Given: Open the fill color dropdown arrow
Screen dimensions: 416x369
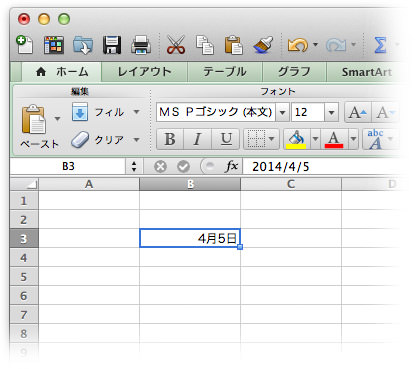Looking at the screenshot, I should click(x=315, y=139).
